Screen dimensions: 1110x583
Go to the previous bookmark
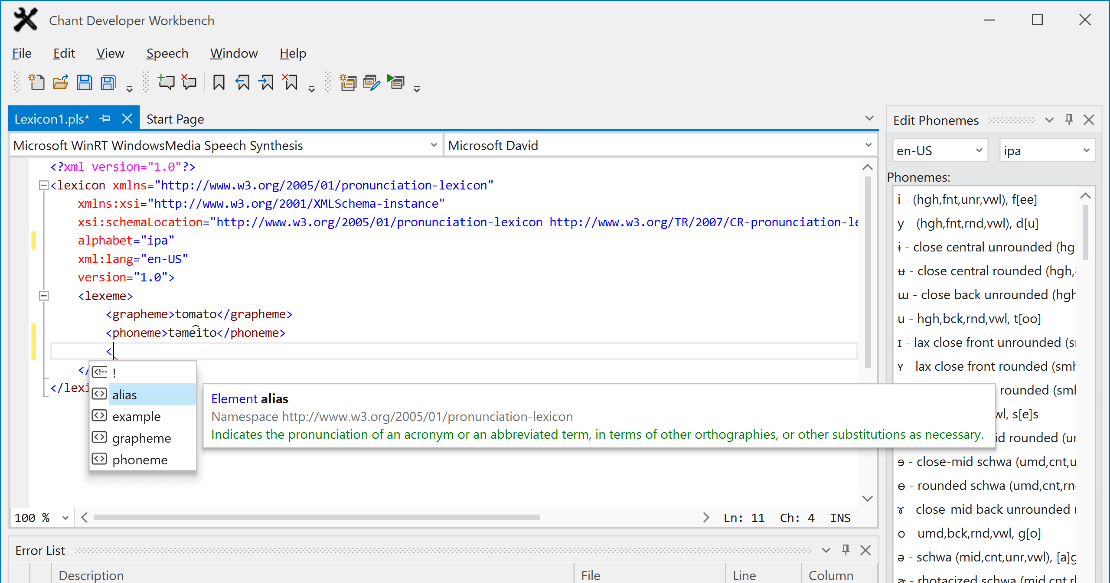pos(242,83)
